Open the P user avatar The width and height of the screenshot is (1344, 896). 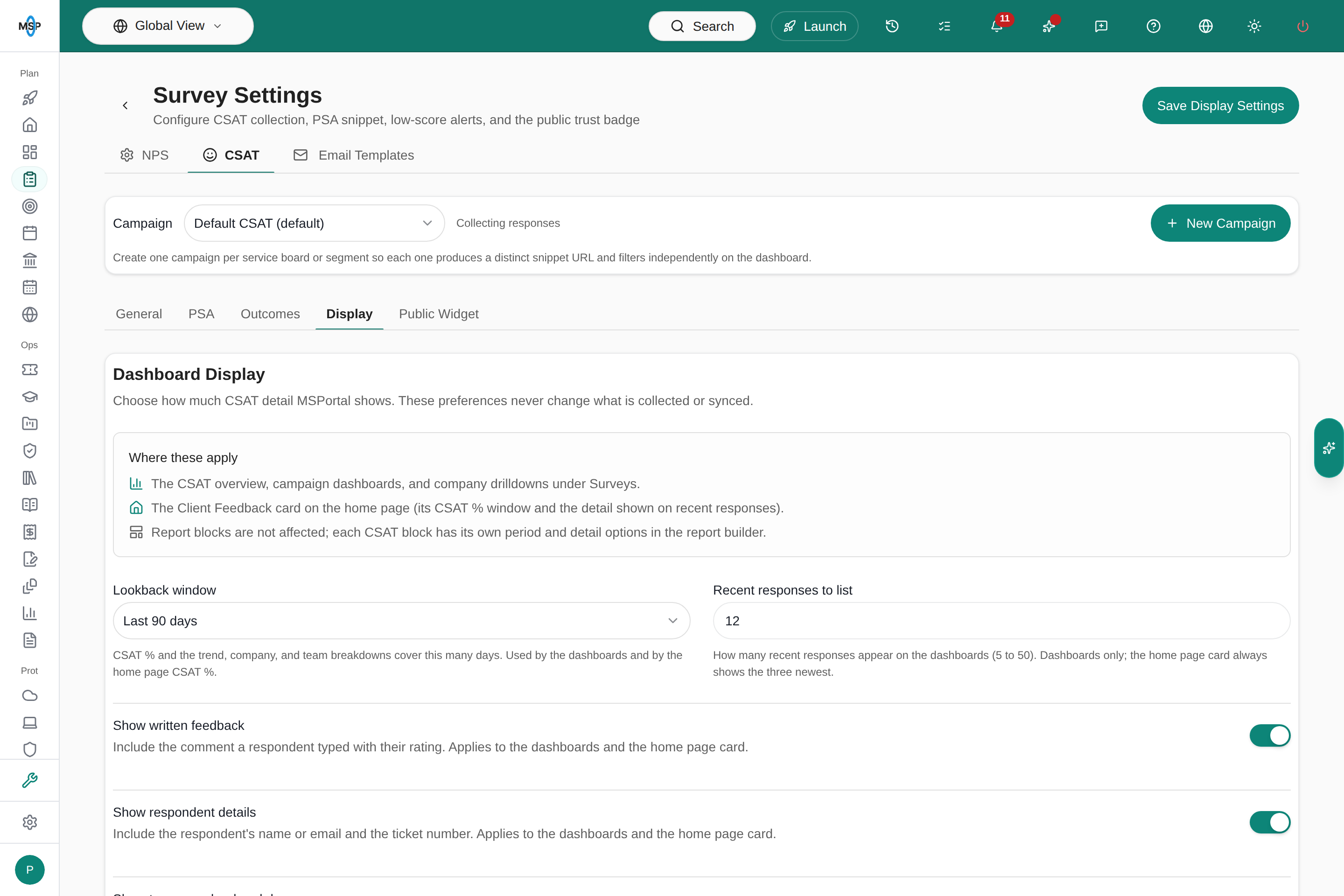click(x=30, y=870)
